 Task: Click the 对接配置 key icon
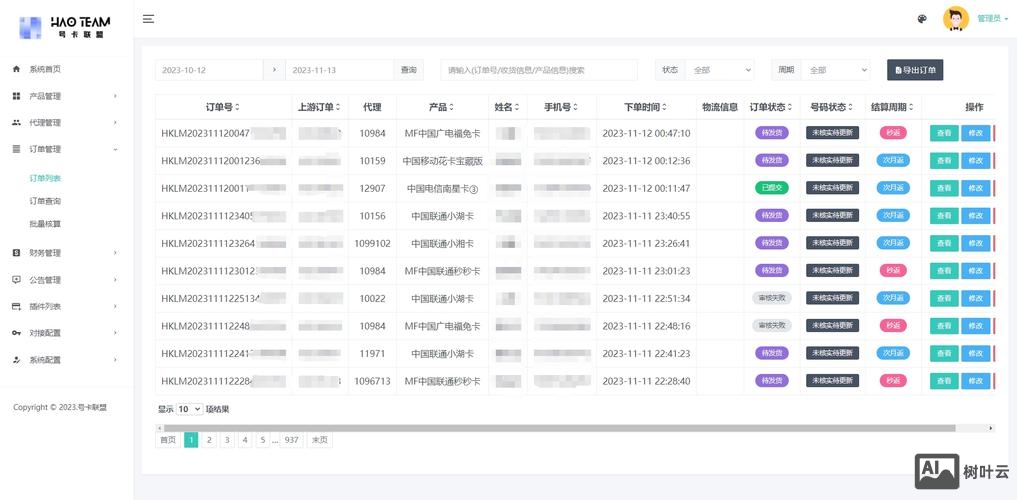[x=17, y=333]
